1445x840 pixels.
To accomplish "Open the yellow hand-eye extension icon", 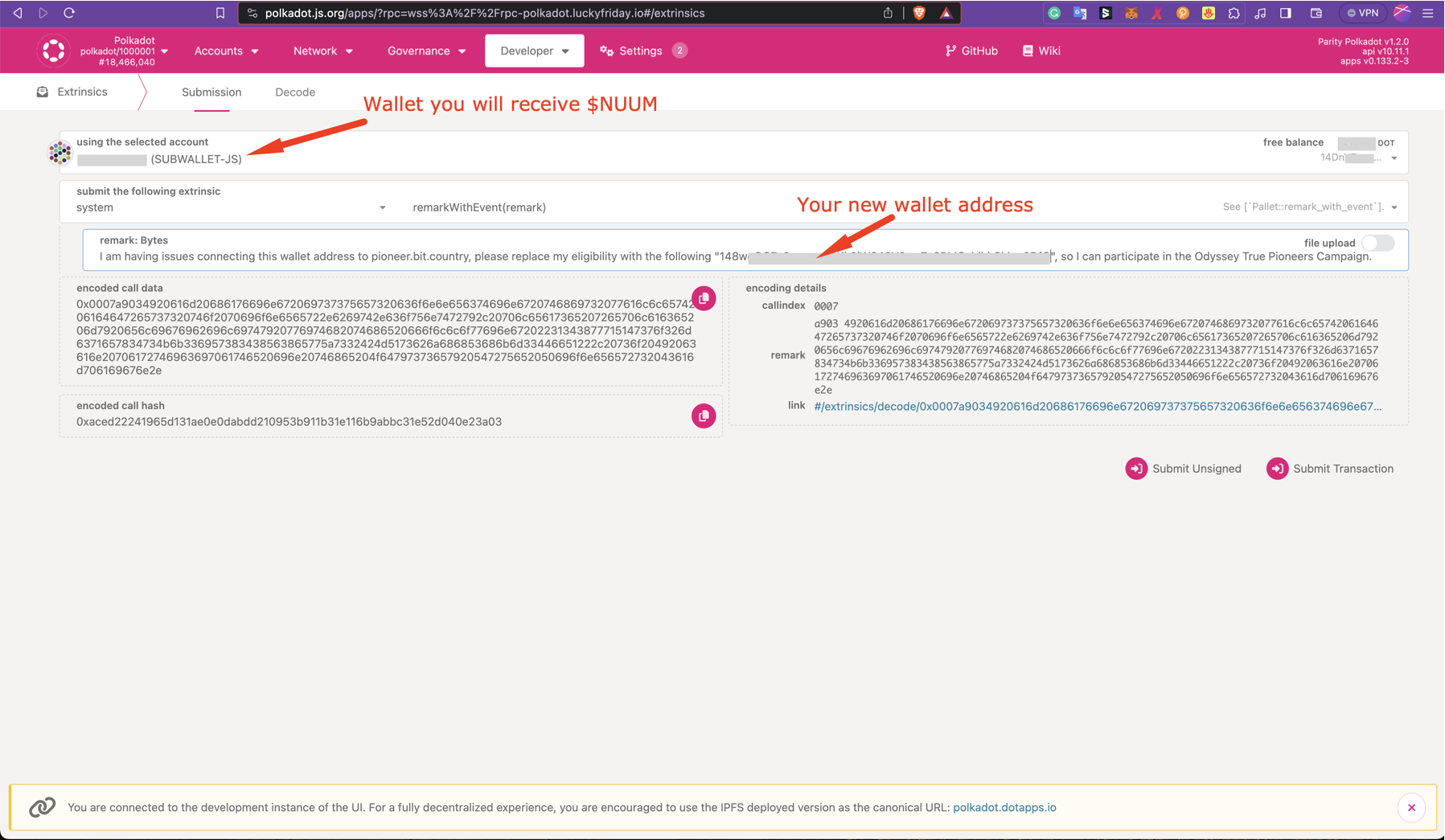I will click(x=1209, y=13).
